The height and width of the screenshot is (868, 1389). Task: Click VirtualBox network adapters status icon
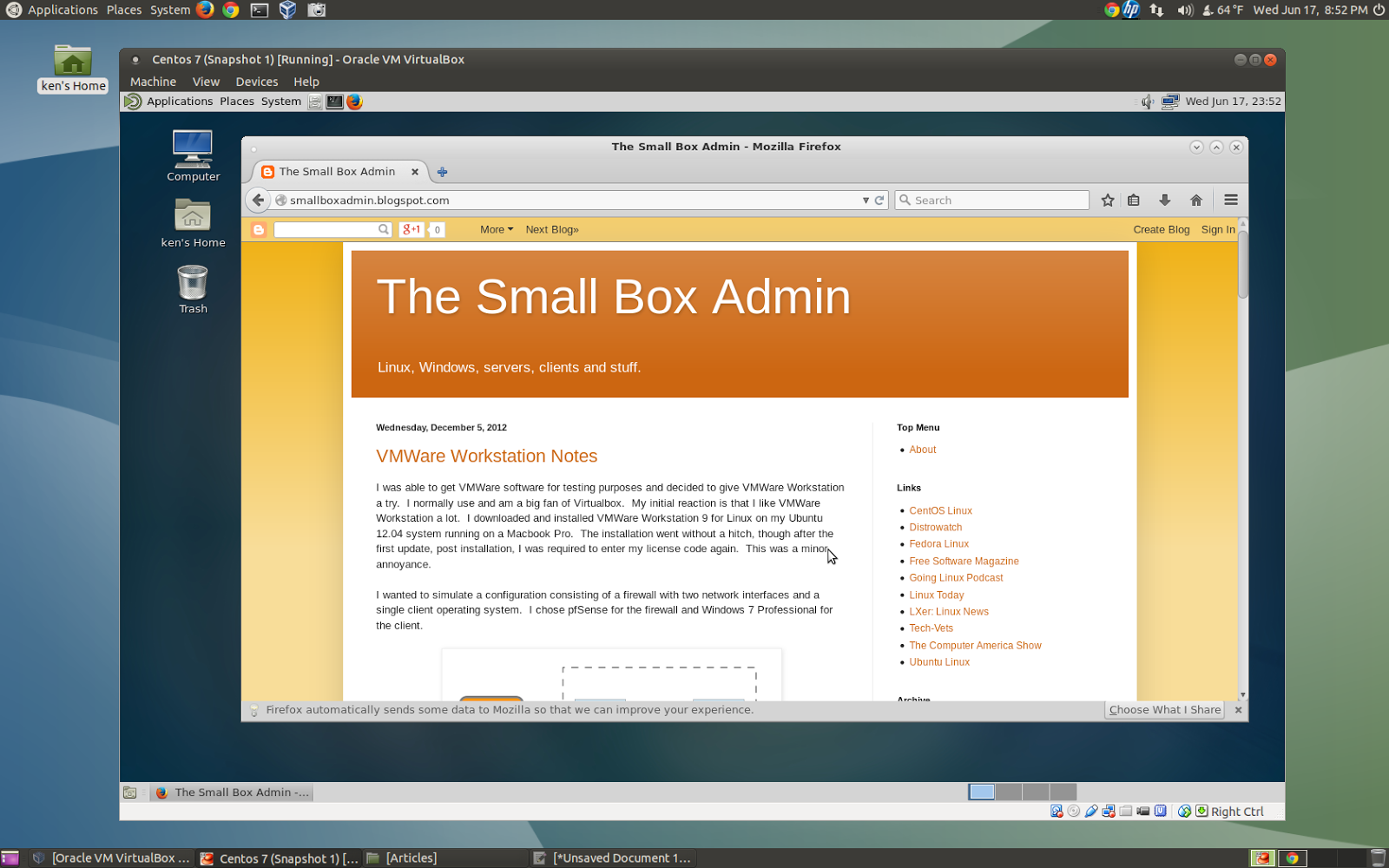[x=1109, y=812]
